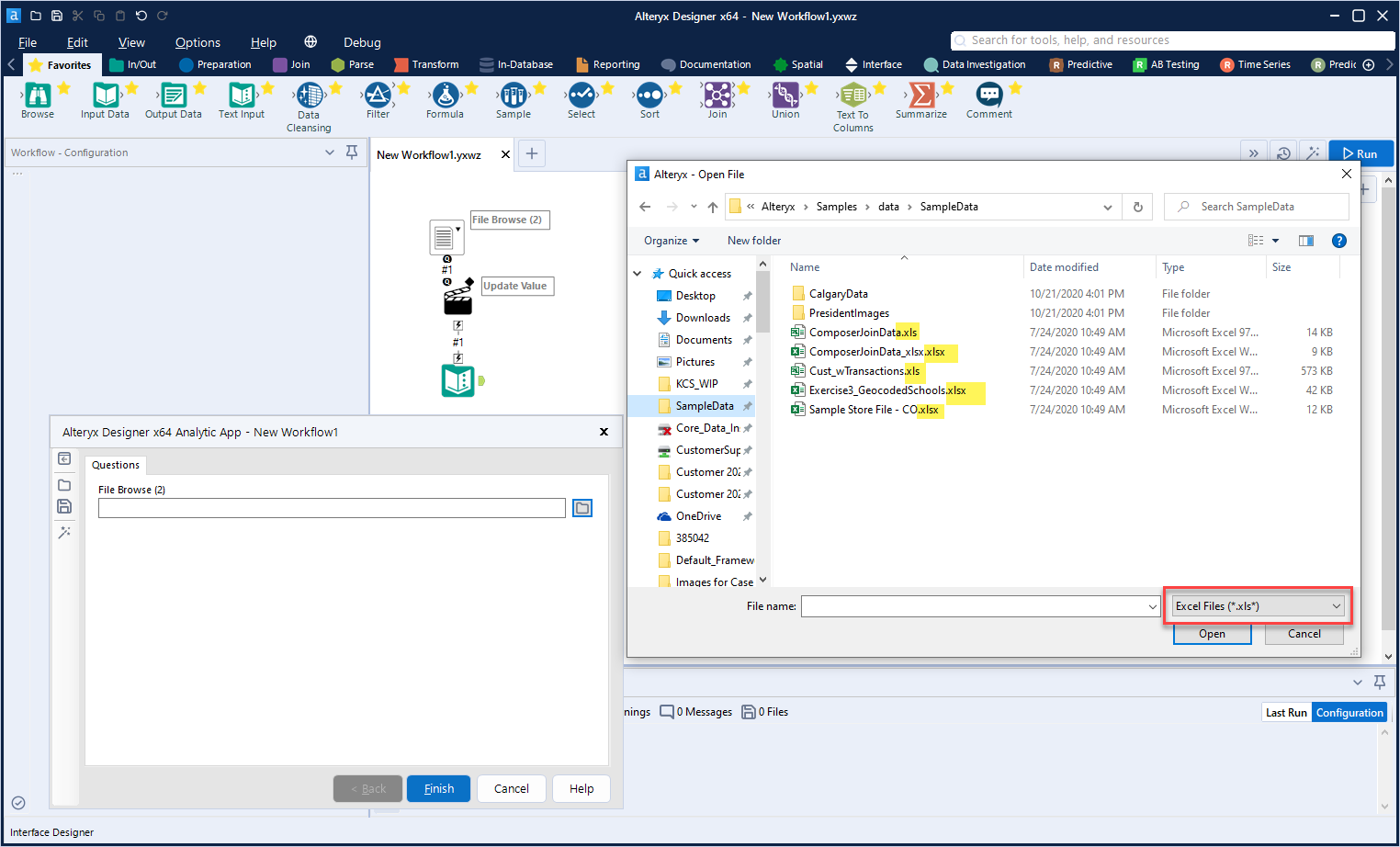Expand the Organize dropdown menu

coord(671,241)
